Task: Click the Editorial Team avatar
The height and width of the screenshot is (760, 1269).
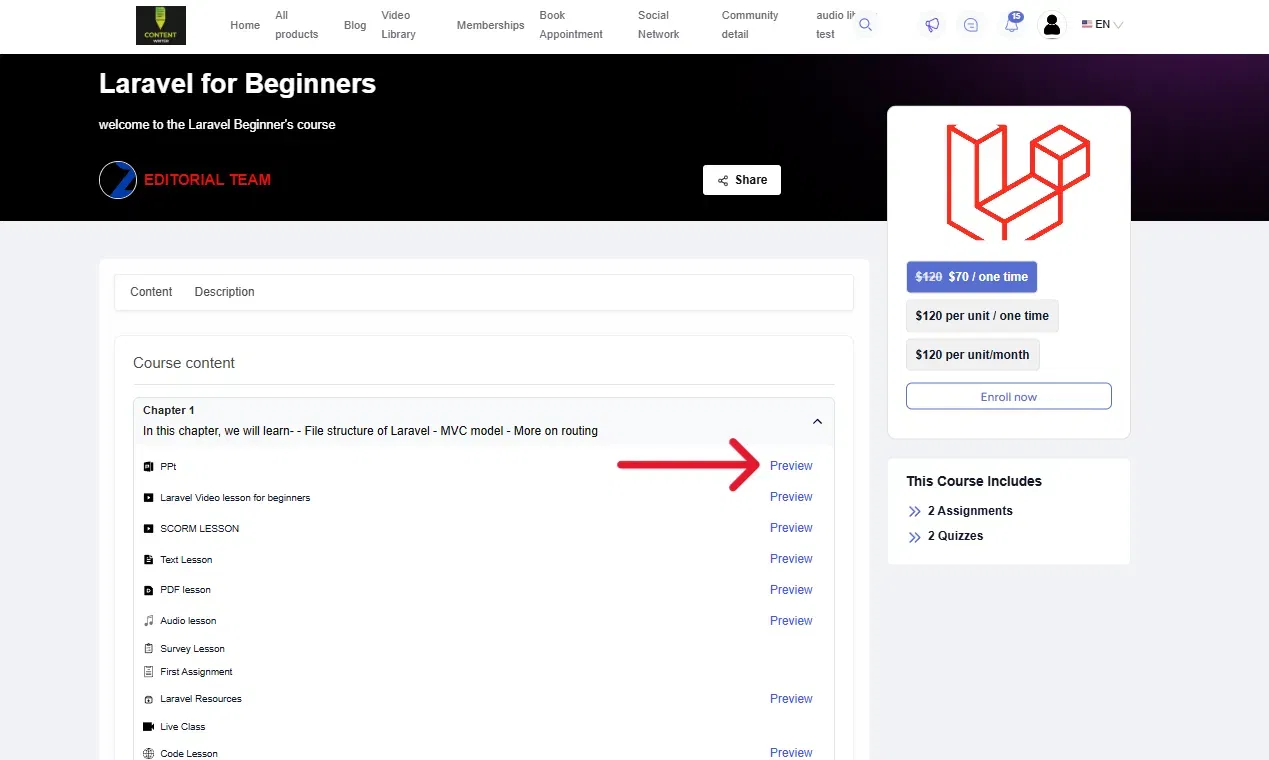Action: 118,180
